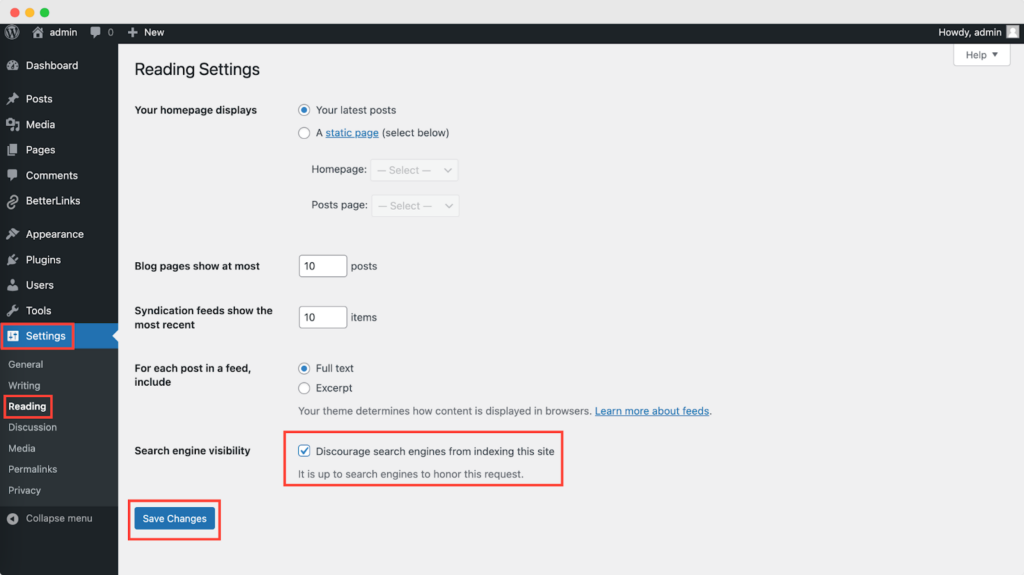Click the Appearance brush icon
The height and width of the screenshot is (575, 1024).
click(x=12, y=234)
